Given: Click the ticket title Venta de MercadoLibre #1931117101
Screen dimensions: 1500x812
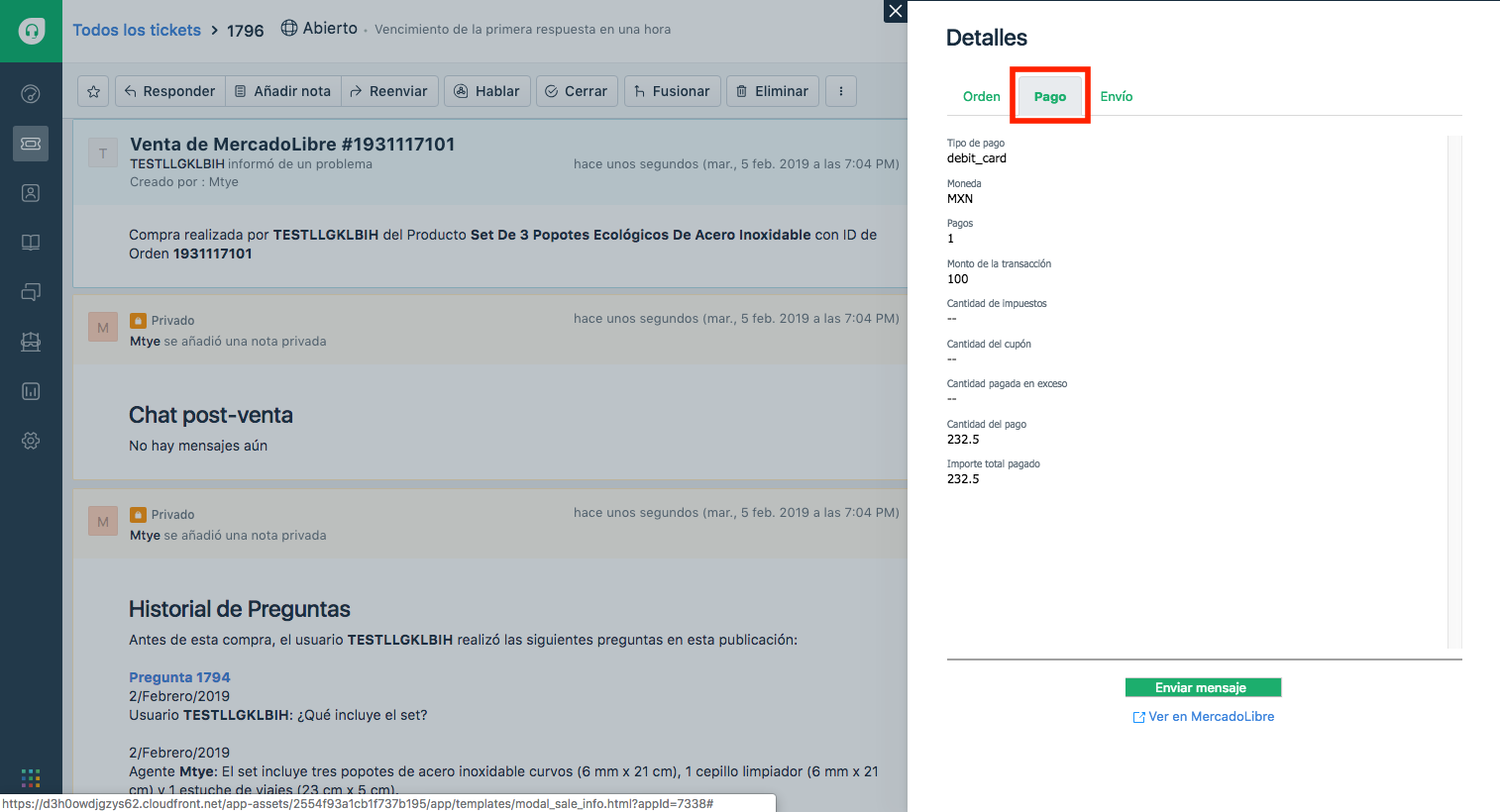Looking at the screenshot, I should pos(292,145).
